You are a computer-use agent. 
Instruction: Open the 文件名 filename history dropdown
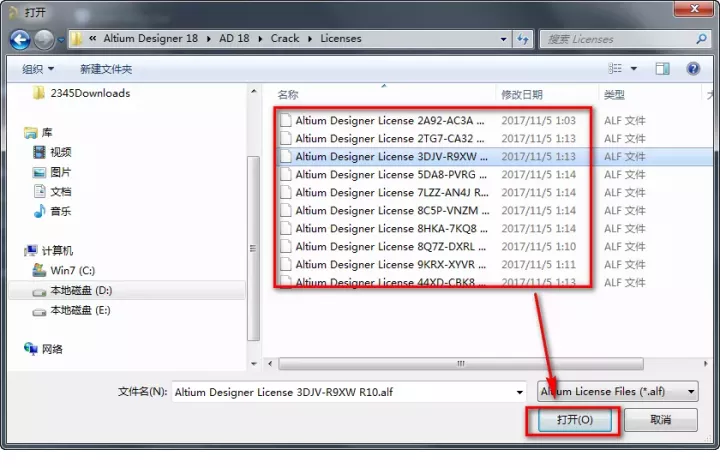[519, 392]
